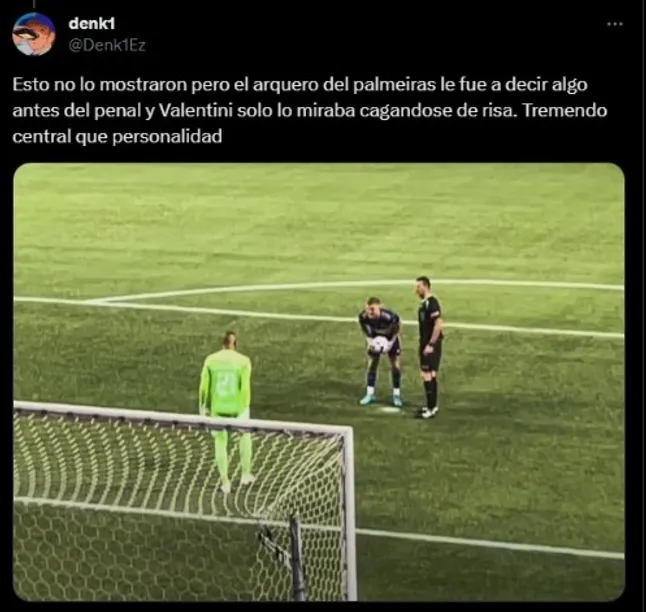
Task: Click the goal net in the photo
Action: click(x=177, y=503)
